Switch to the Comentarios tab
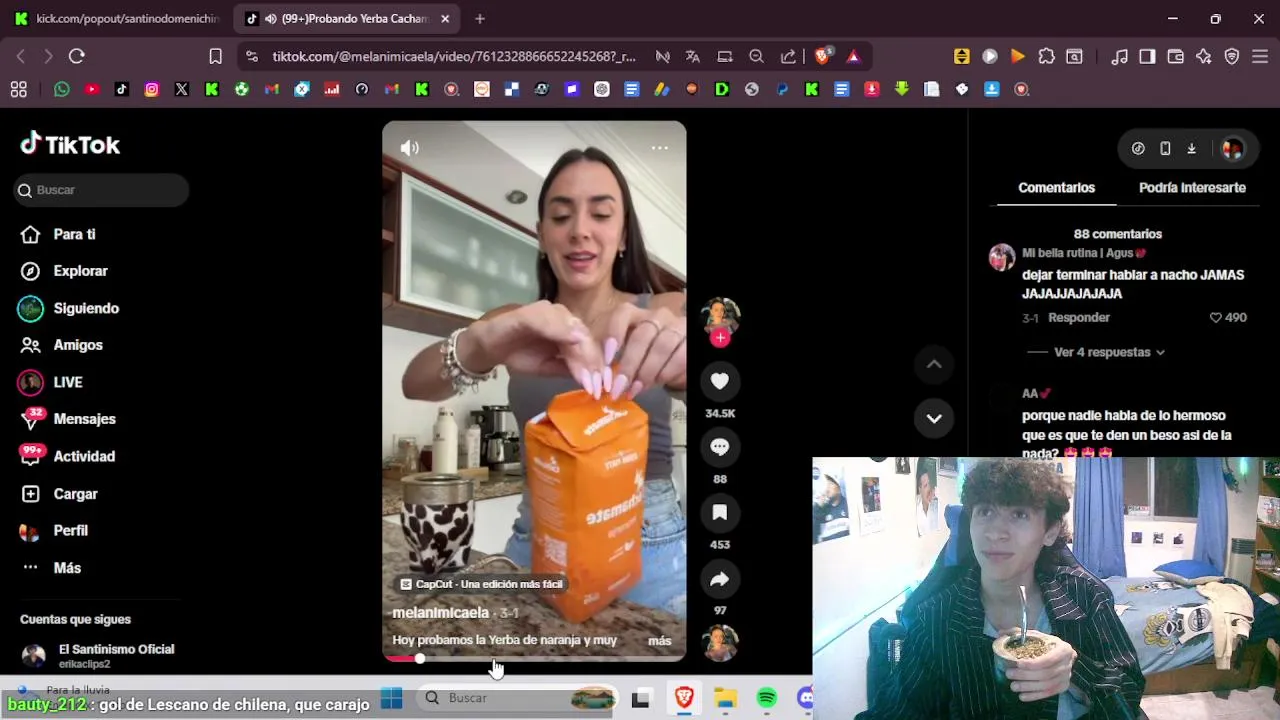 1056,188
